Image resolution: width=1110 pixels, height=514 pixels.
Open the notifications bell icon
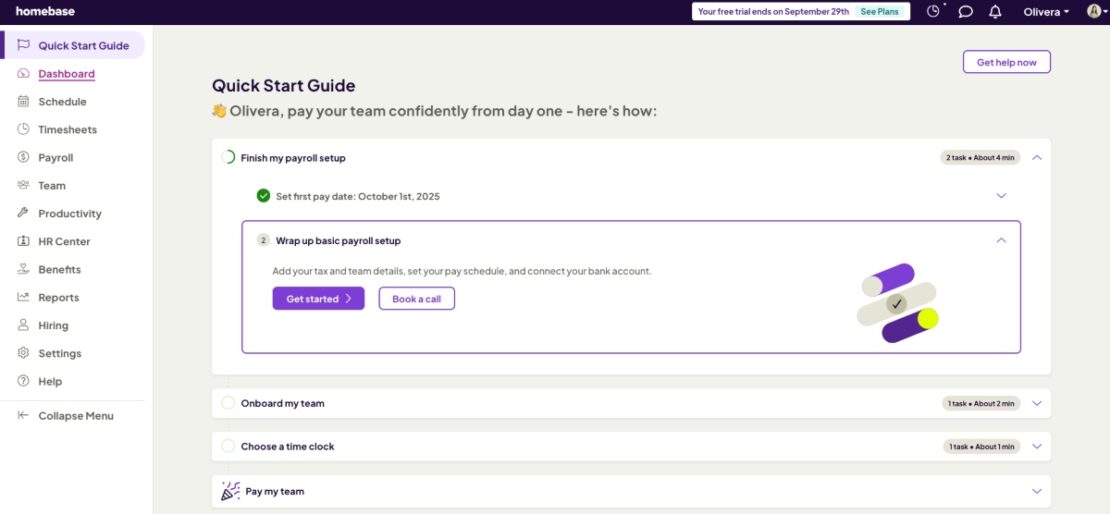tap(995, 12)
